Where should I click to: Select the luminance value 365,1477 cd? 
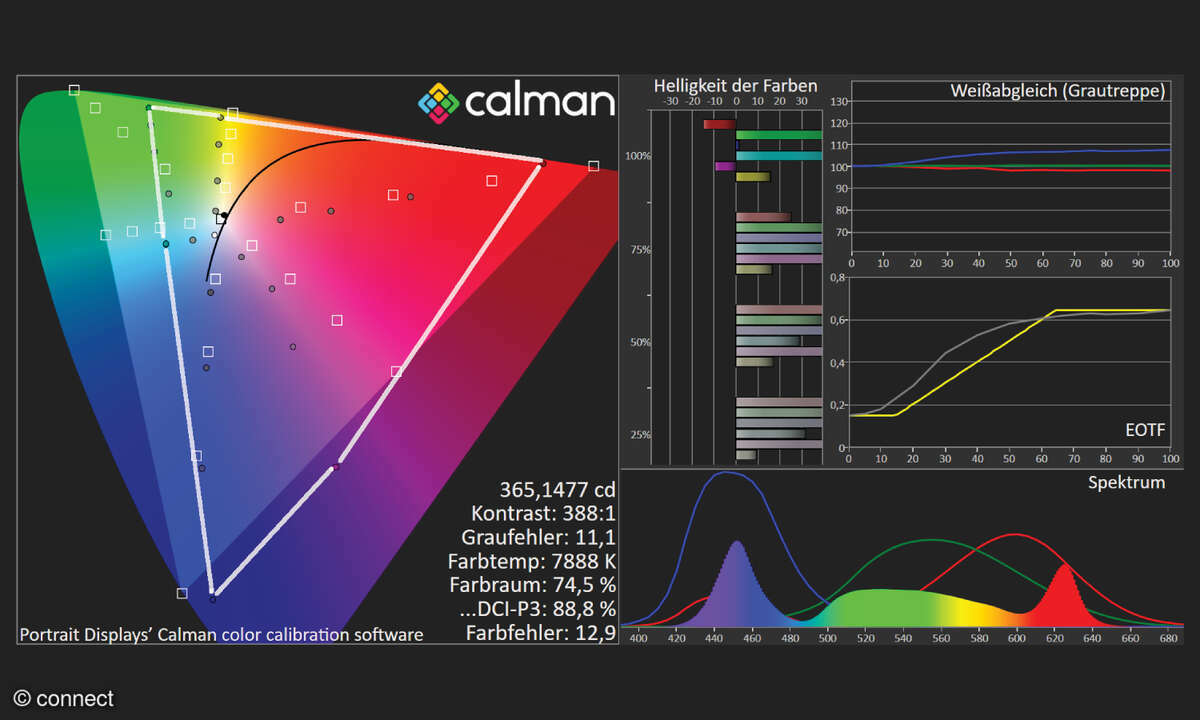tap(557, 489)
